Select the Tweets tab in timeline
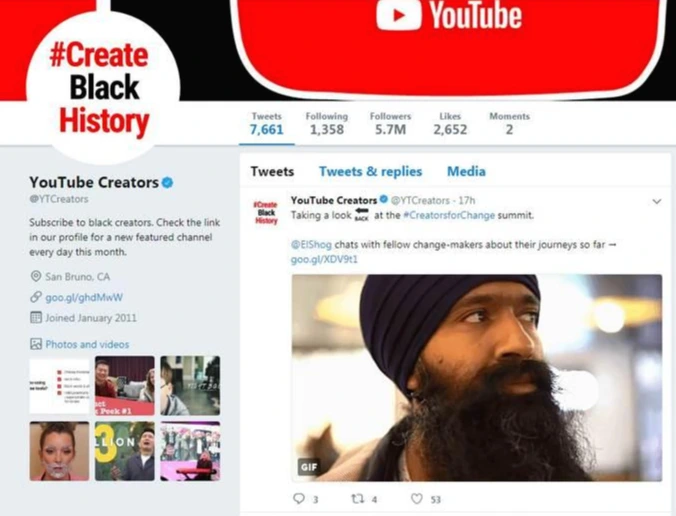Screen dimensions: 676x516 click(x=272, y=172)
